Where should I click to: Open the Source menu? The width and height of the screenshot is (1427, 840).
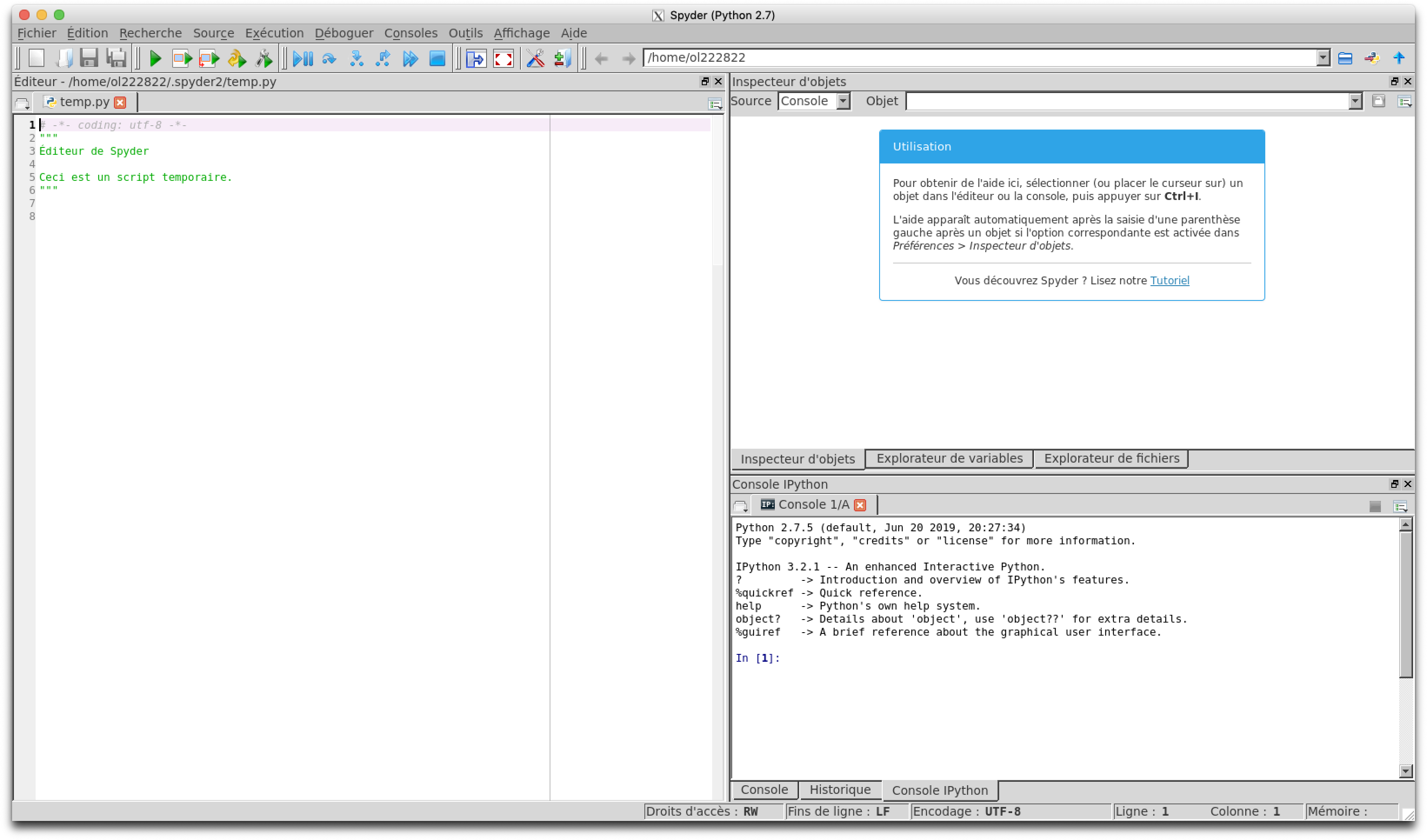pos(213,33)
